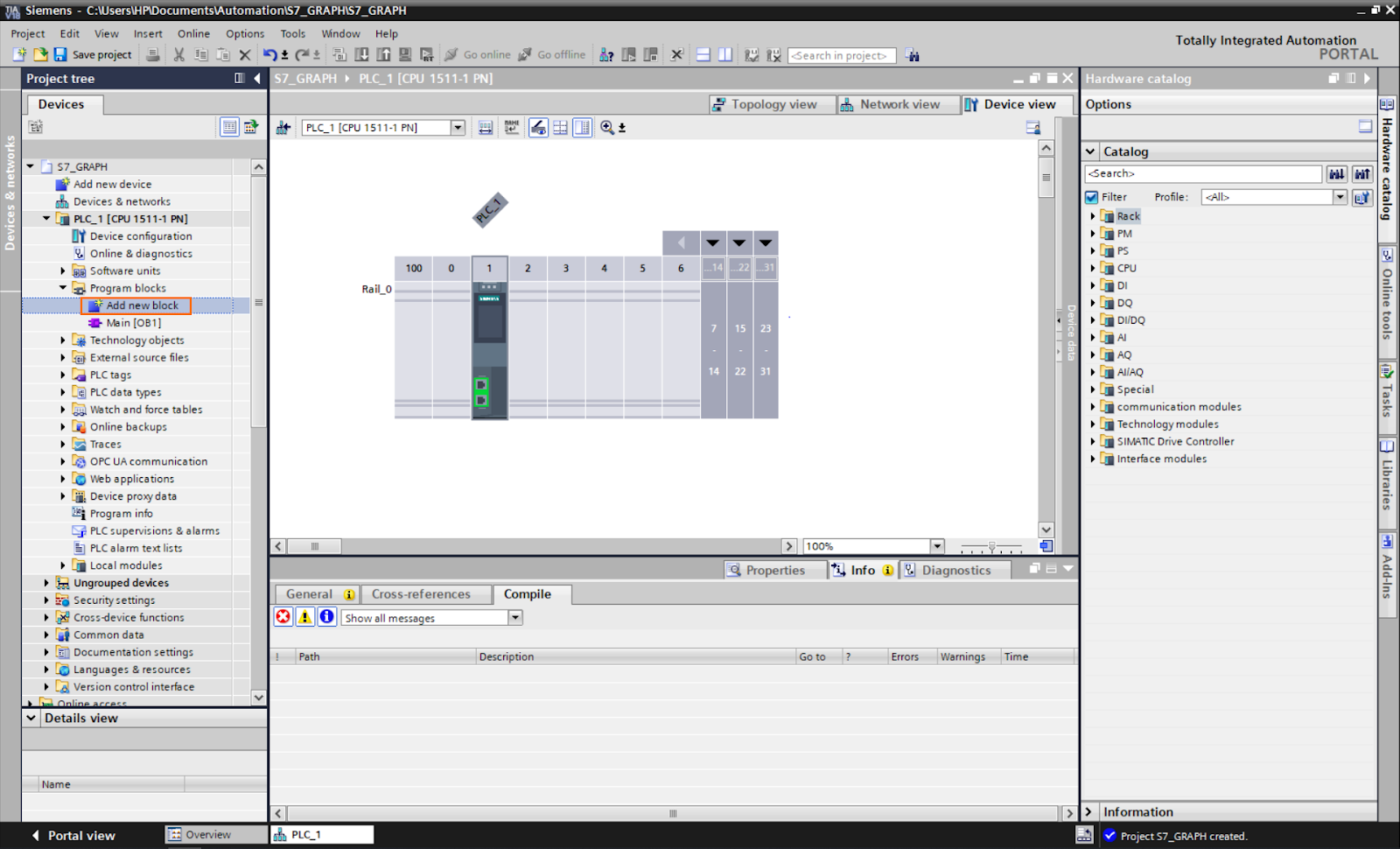Open the Show all messages dropdown
This screenshot has width=1400, height=849.
tap(515, 618)
